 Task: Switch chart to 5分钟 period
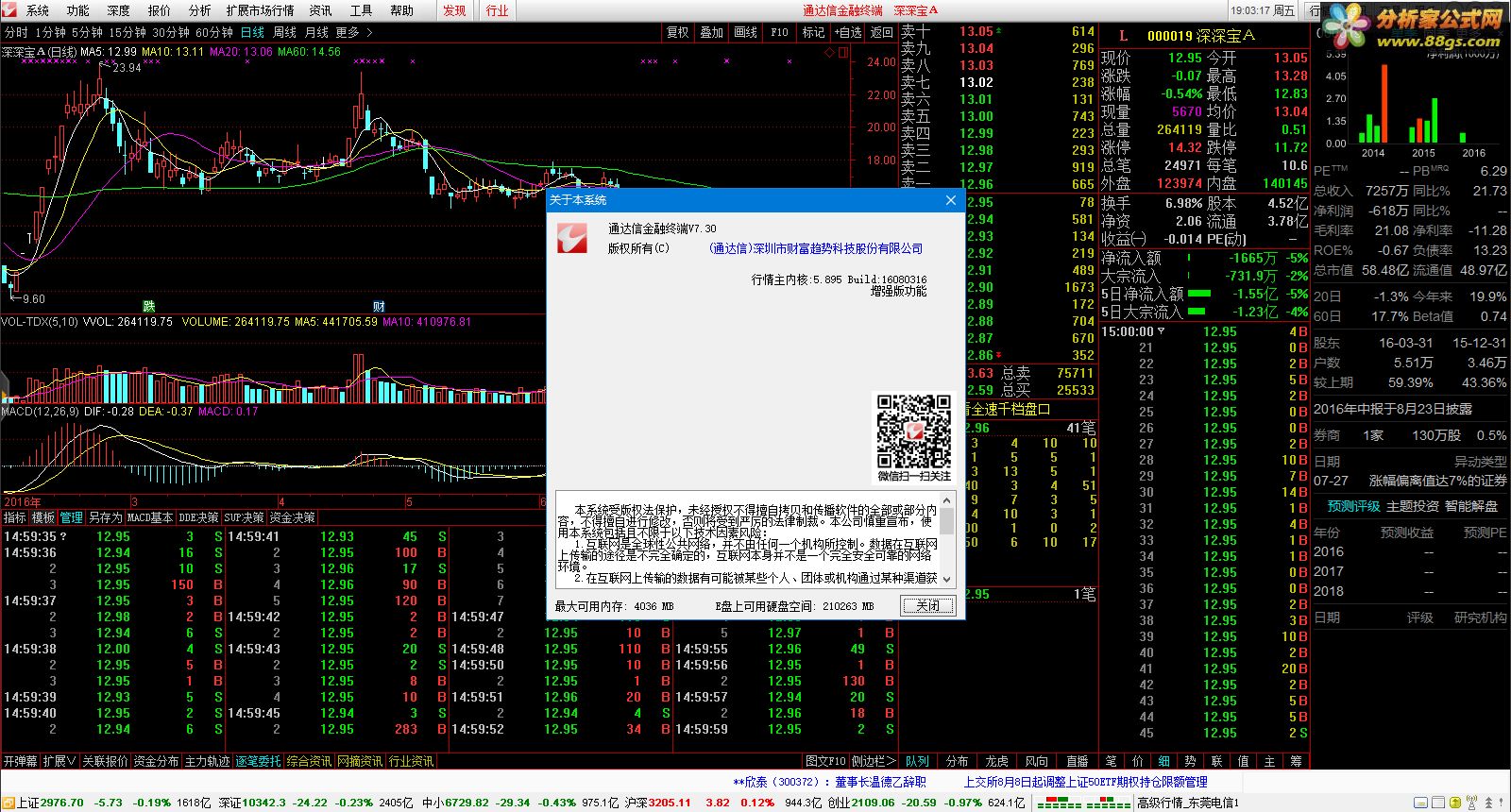86,32
